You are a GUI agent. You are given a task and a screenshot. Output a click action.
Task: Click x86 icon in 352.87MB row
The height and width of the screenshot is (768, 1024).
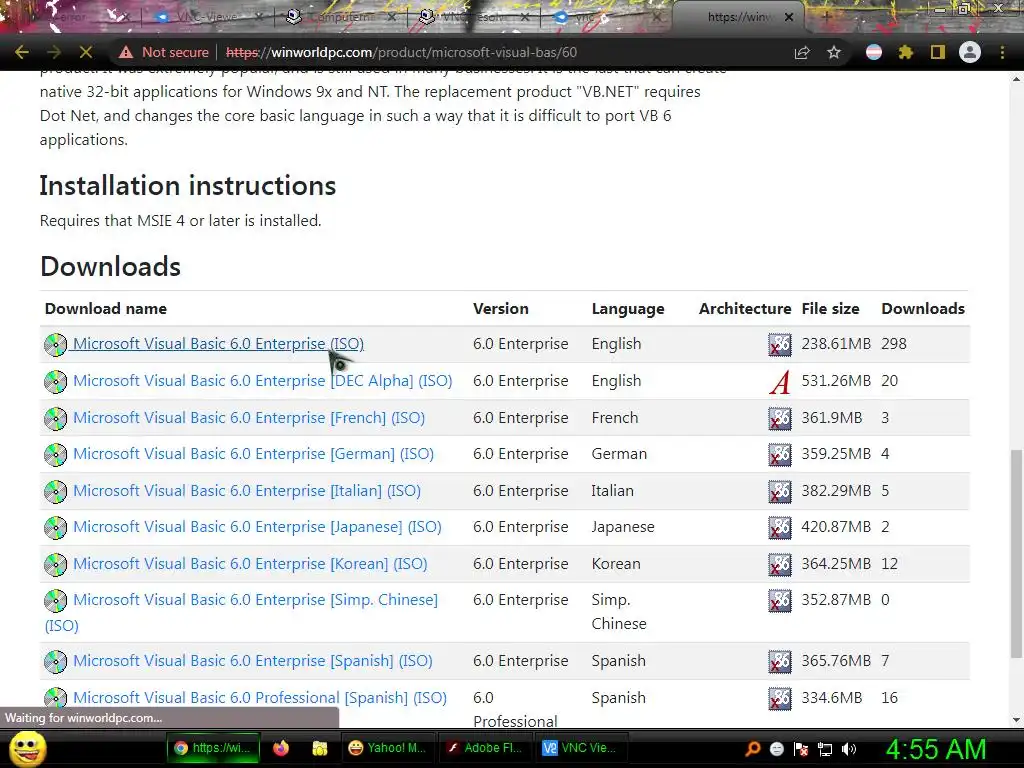point(780,601)
